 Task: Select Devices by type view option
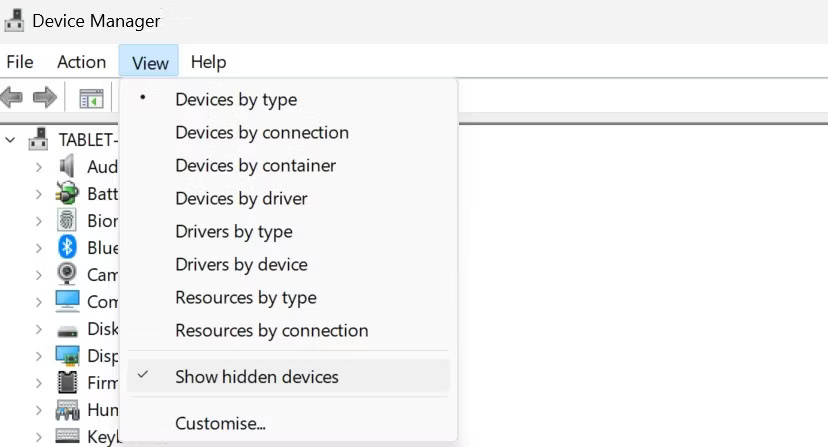pyautogui.click(x=236, y=99)
